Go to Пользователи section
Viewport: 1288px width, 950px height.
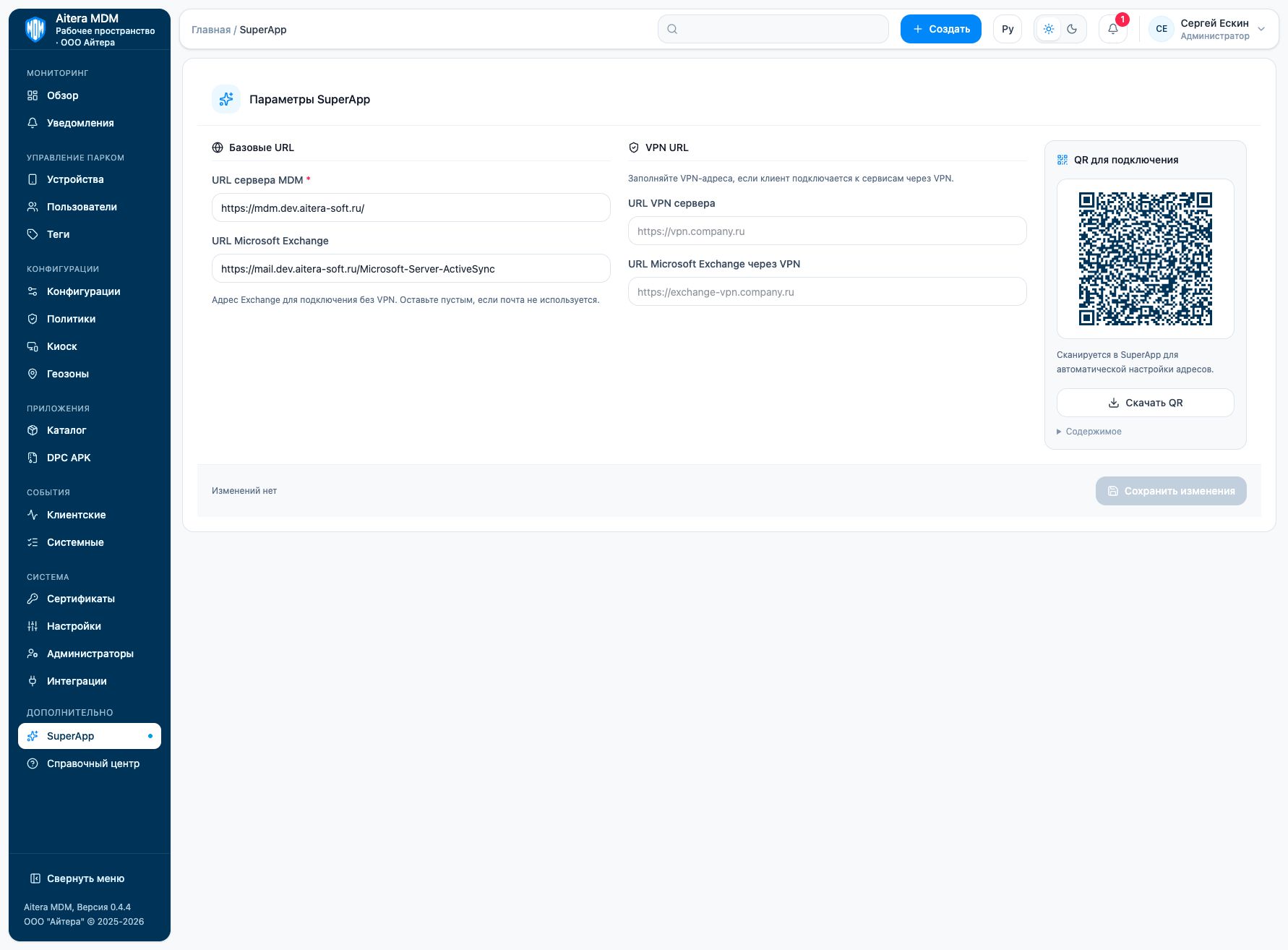90,207
